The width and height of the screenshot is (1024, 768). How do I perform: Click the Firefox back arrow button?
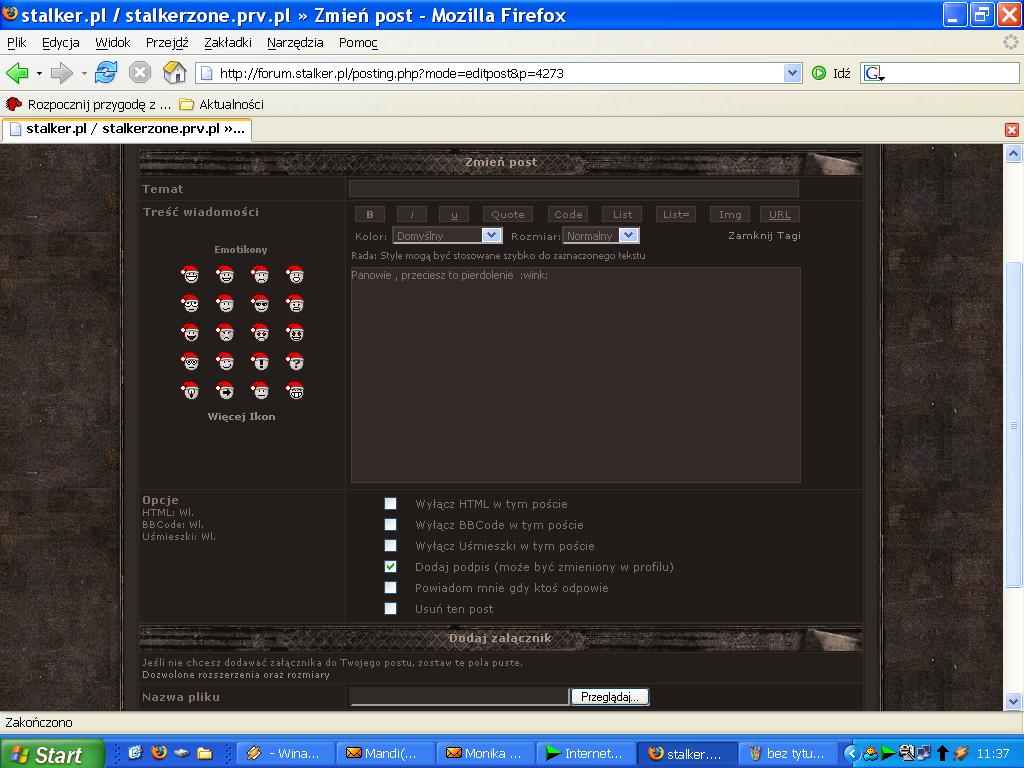tap(17, 73)
